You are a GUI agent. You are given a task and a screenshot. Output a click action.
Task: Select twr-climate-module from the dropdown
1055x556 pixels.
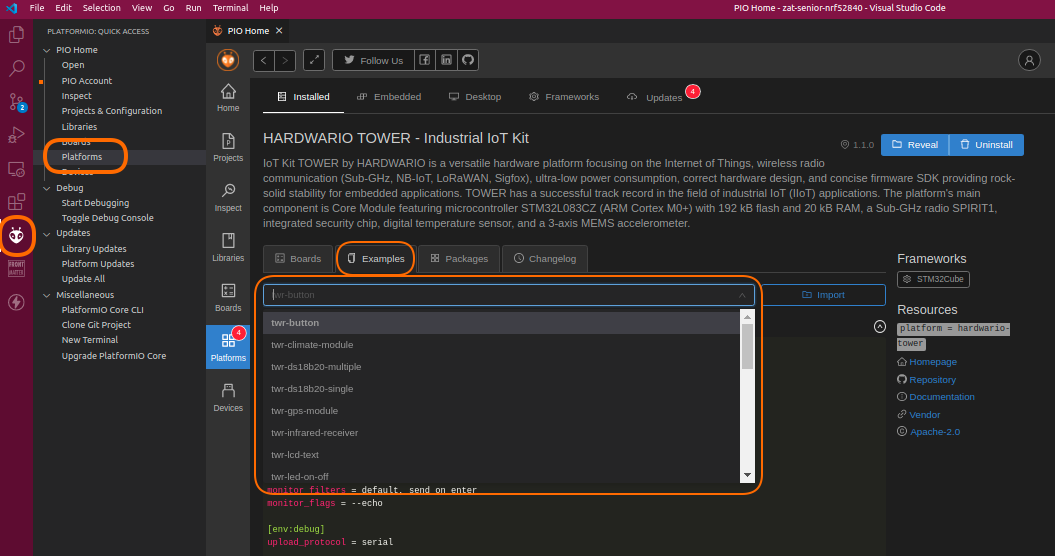(501, 345)
